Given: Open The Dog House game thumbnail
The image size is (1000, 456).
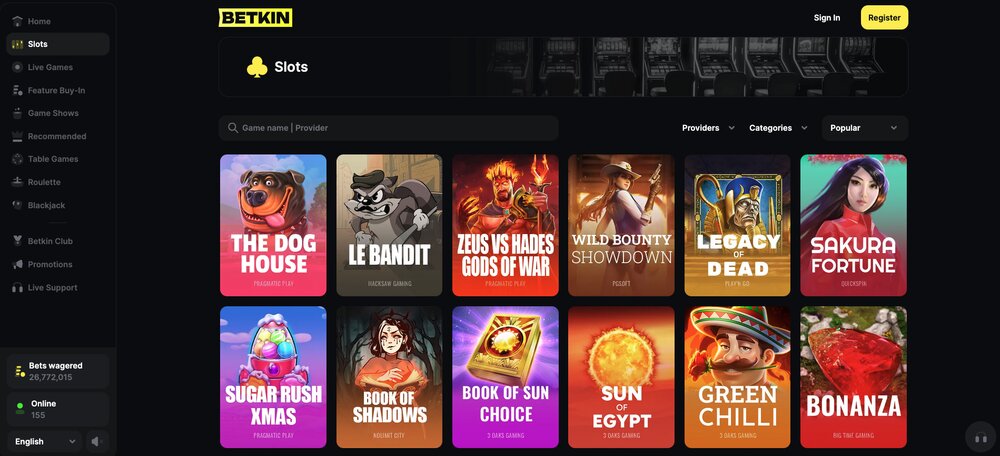Looking at the screenshot, I should click(273, 225).
